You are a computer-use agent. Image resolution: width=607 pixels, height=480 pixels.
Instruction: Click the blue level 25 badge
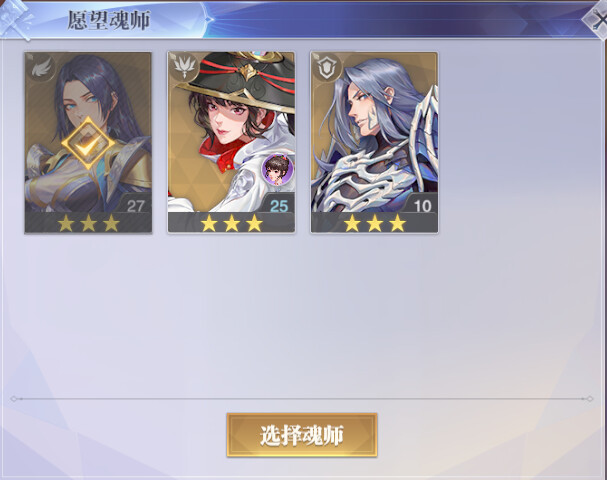point(278,206)
